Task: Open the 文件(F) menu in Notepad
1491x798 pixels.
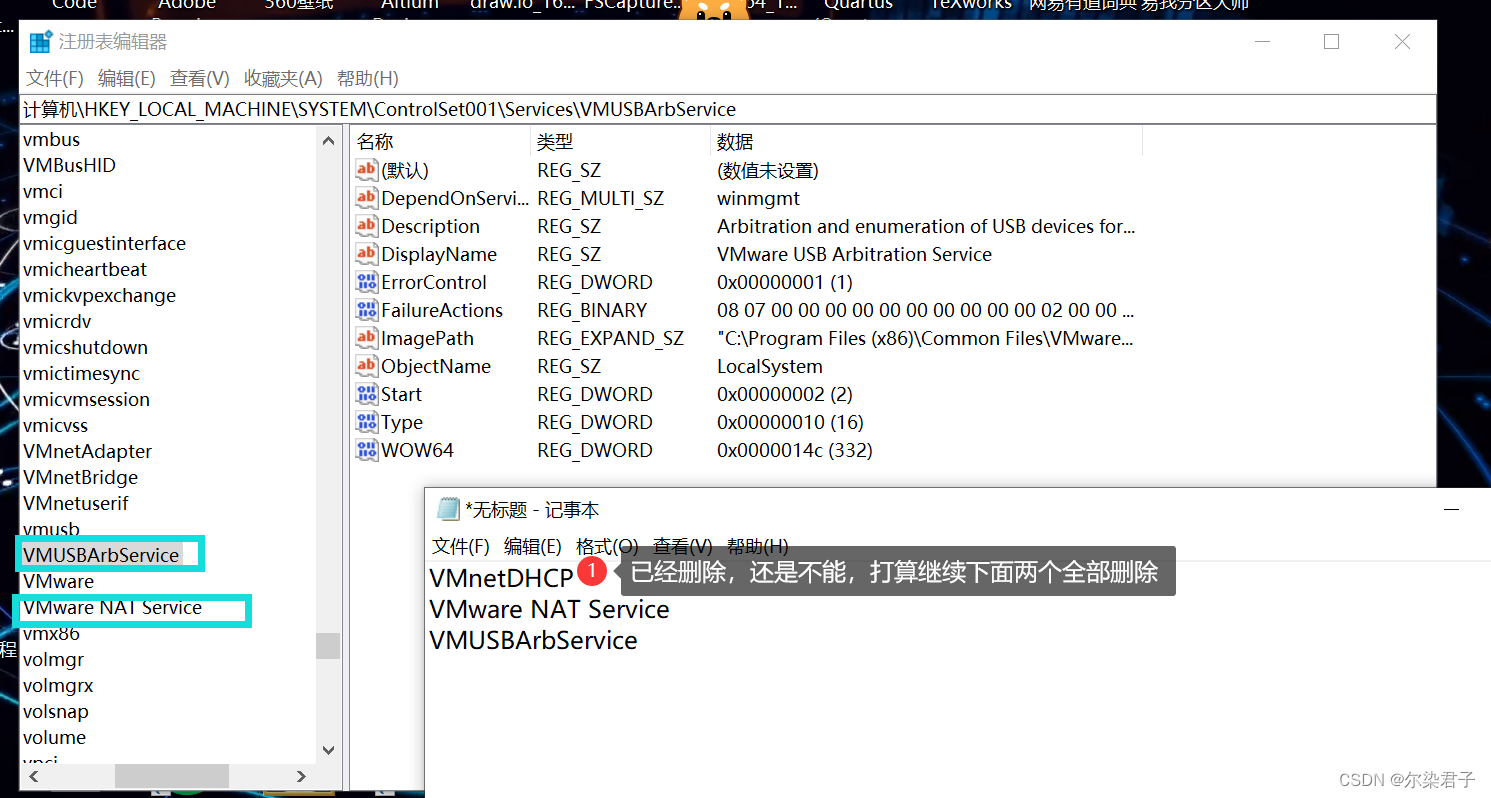Action: pos(461,546)
